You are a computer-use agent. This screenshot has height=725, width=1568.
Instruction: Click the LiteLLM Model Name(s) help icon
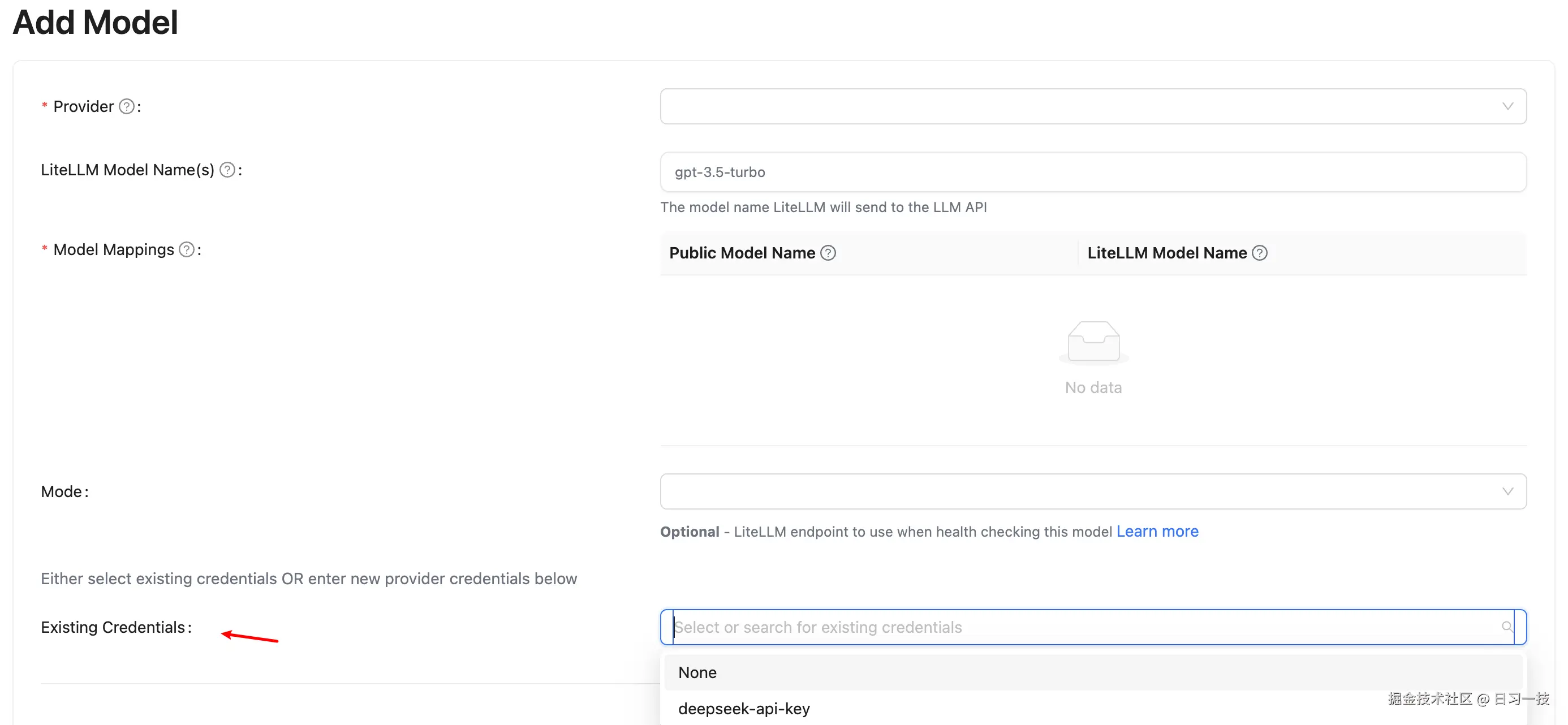click(227, 170)
